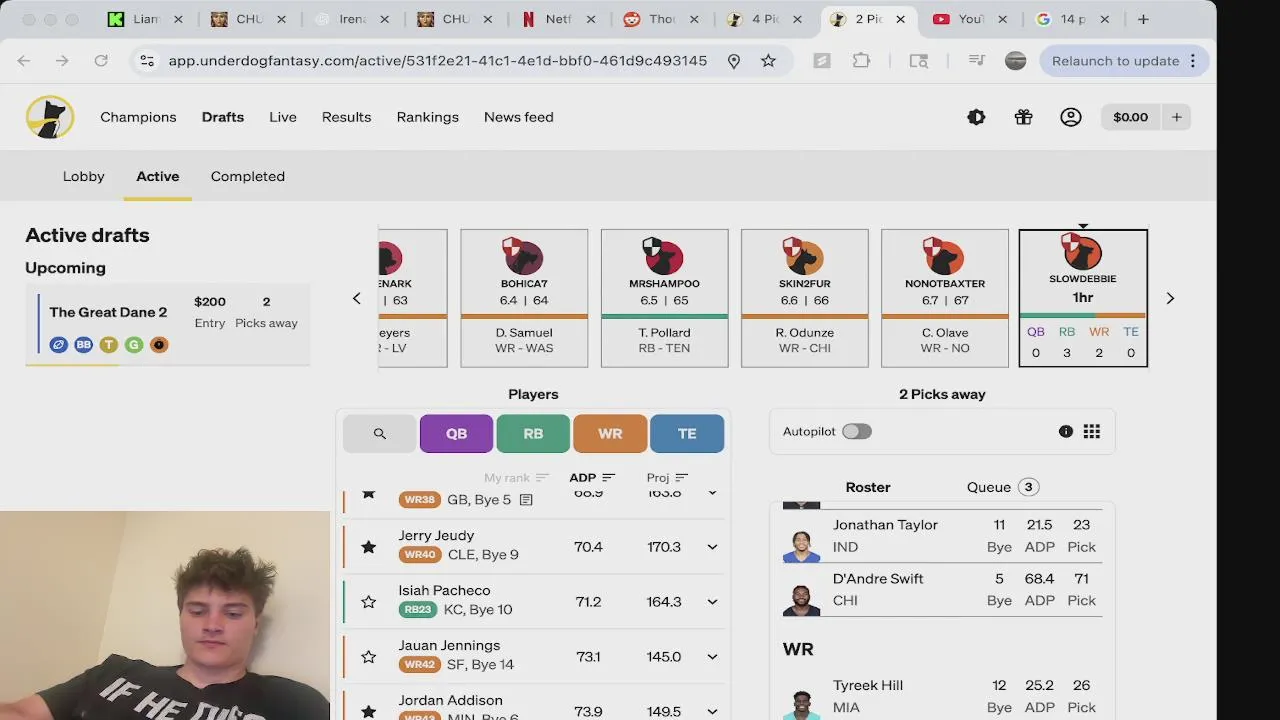Image resolution: width=1280 pixels, height=720 pixels.
Task: Go to the Live section
Action: 283,117
